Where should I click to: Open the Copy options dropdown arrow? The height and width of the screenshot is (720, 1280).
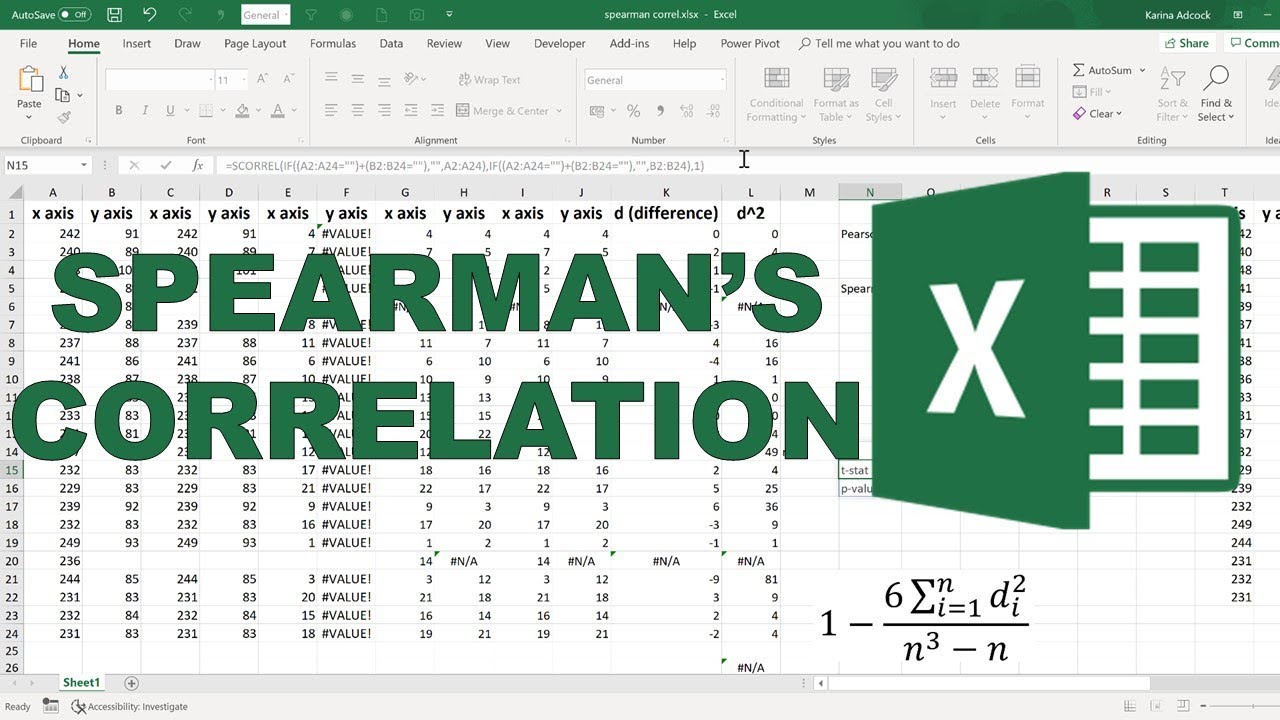pyautogui.click(x=79, y=95)
